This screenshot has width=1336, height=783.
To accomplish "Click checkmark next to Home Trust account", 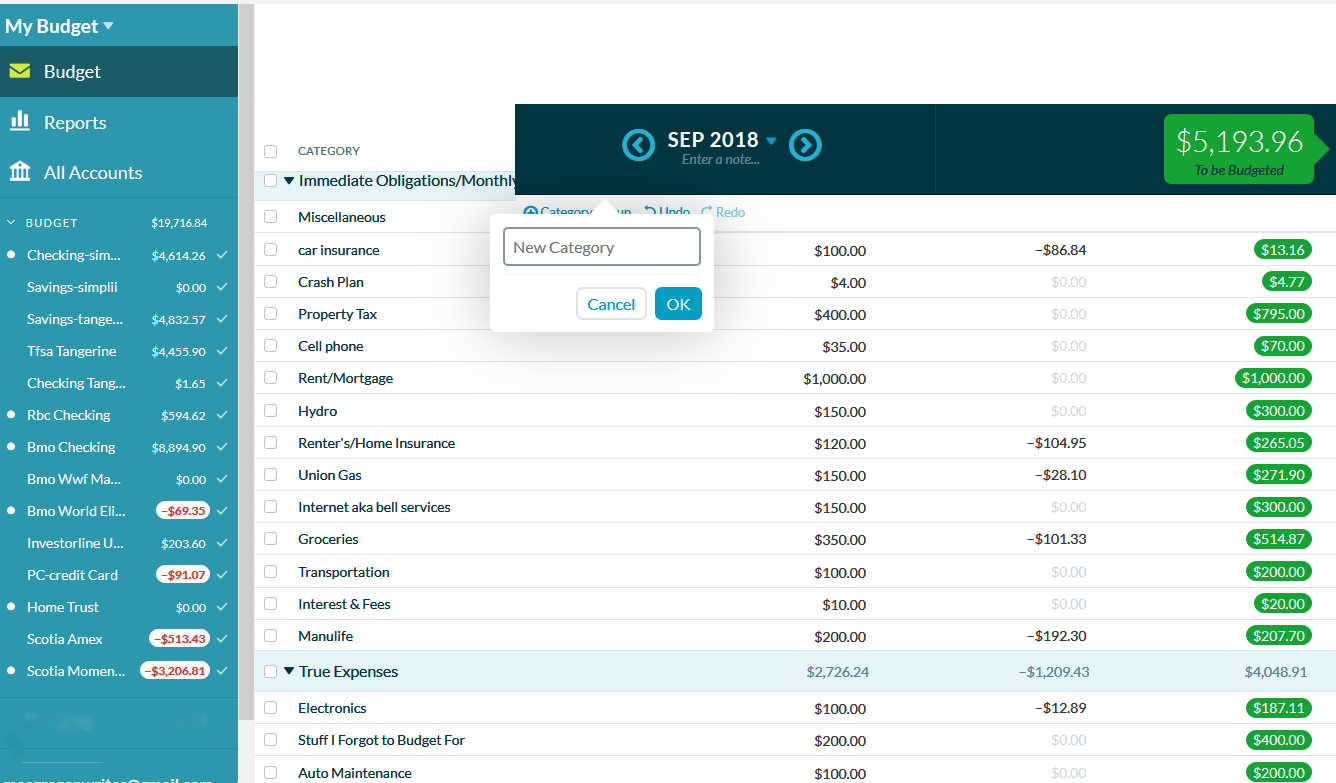I will (x=222, y=607).
